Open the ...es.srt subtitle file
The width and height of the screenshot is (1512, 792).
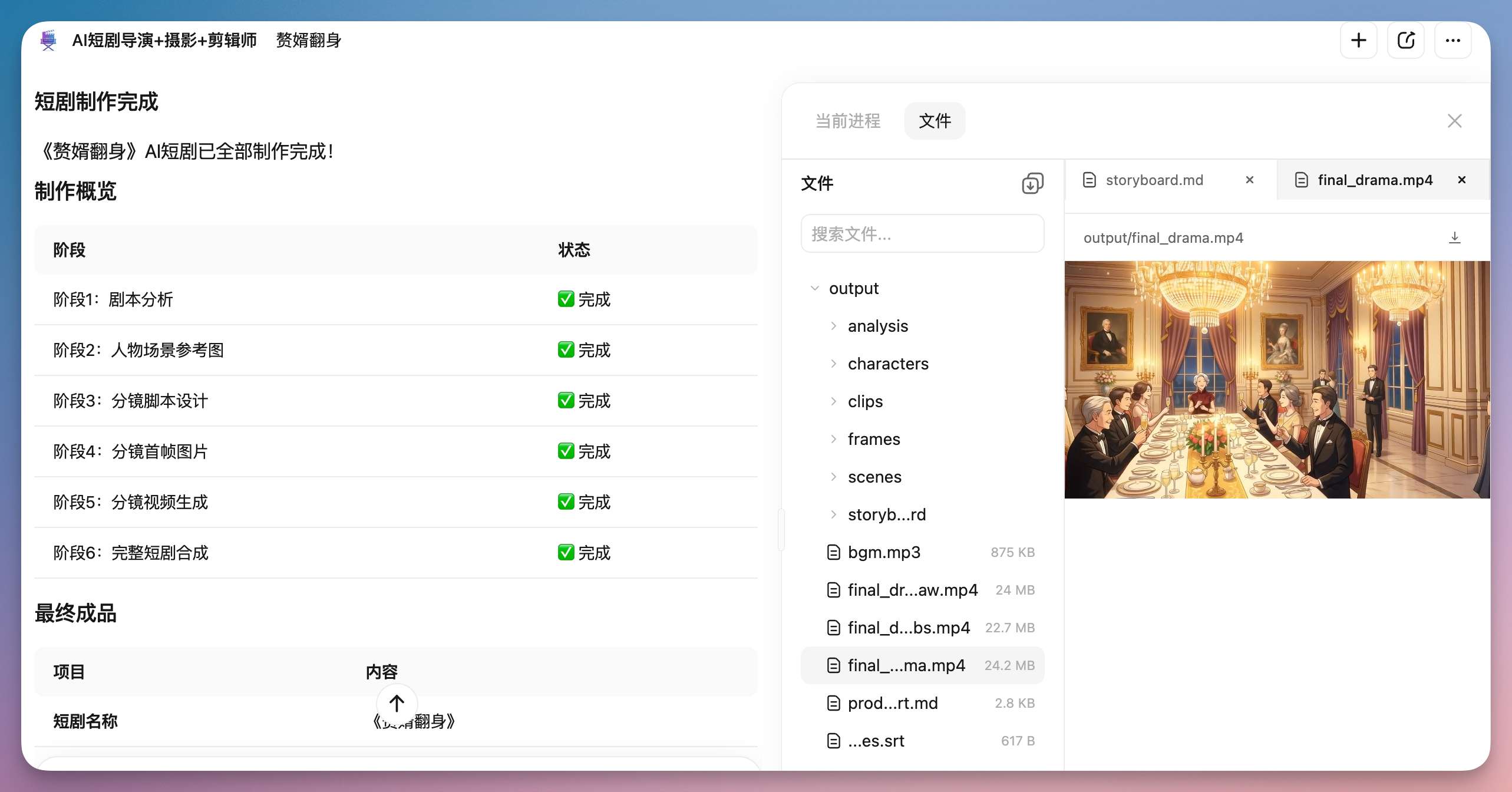pyautogui.click(x=923, y=741)
